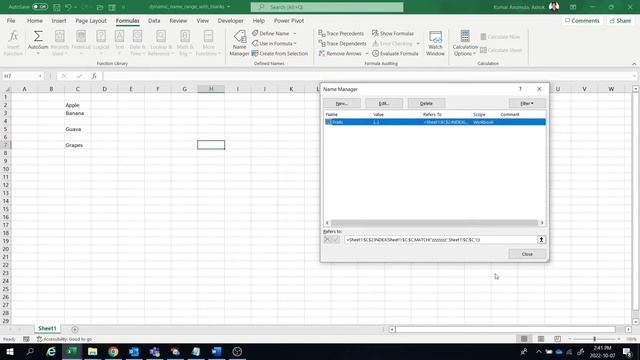Open Chrome from the taskbar
The image size is (640, 360).
pos(113,351)
